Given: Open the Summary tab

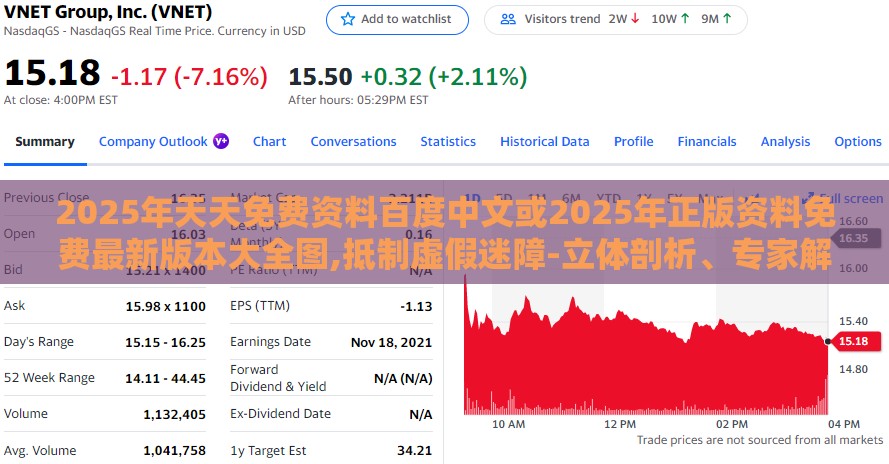Looking at the screenshot, I should click(45, 142).
